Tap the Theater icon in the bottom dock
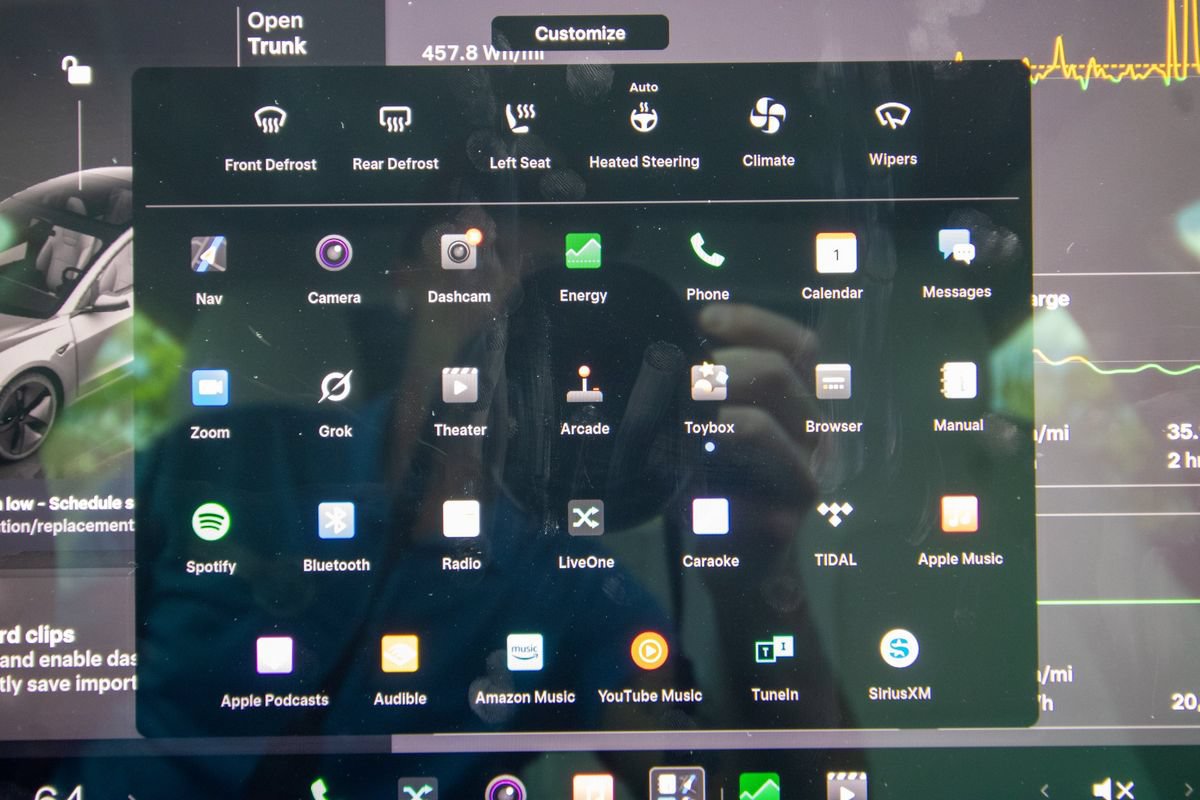Viewport: 1200px width, 800px height. (846, 787)
